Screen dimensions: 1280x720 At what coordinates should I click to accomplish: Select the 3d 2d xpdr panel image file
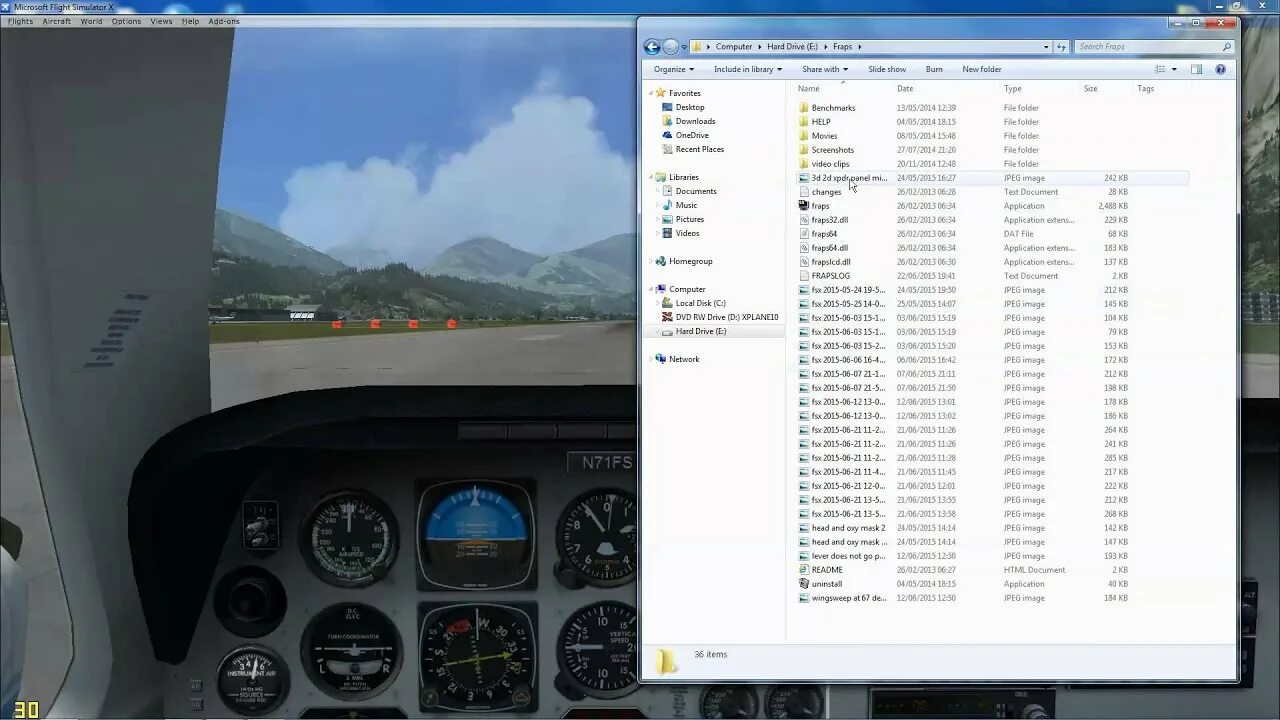point(849,177)
